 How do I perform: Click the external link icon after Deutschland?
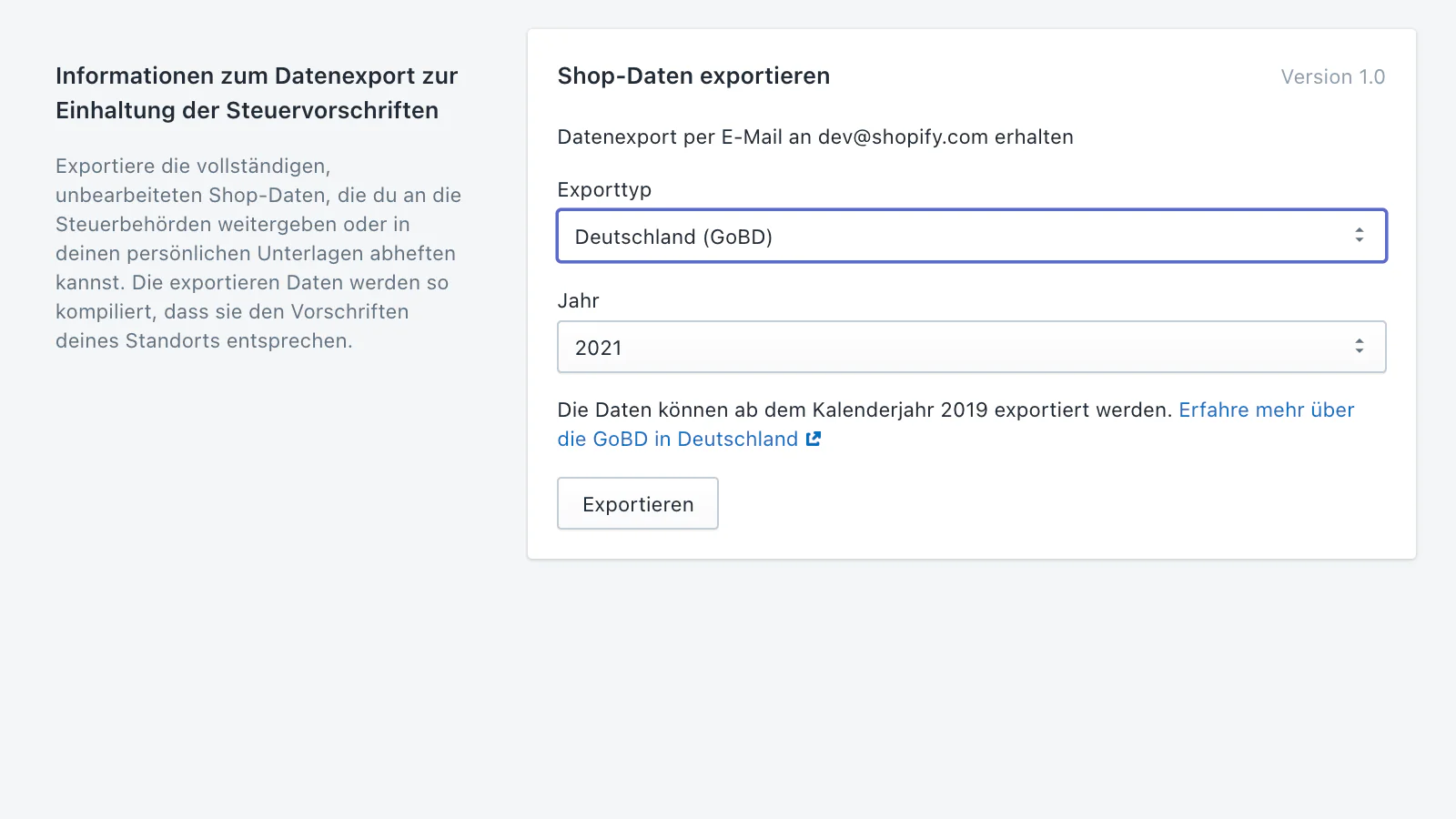(x=814, y=439)
